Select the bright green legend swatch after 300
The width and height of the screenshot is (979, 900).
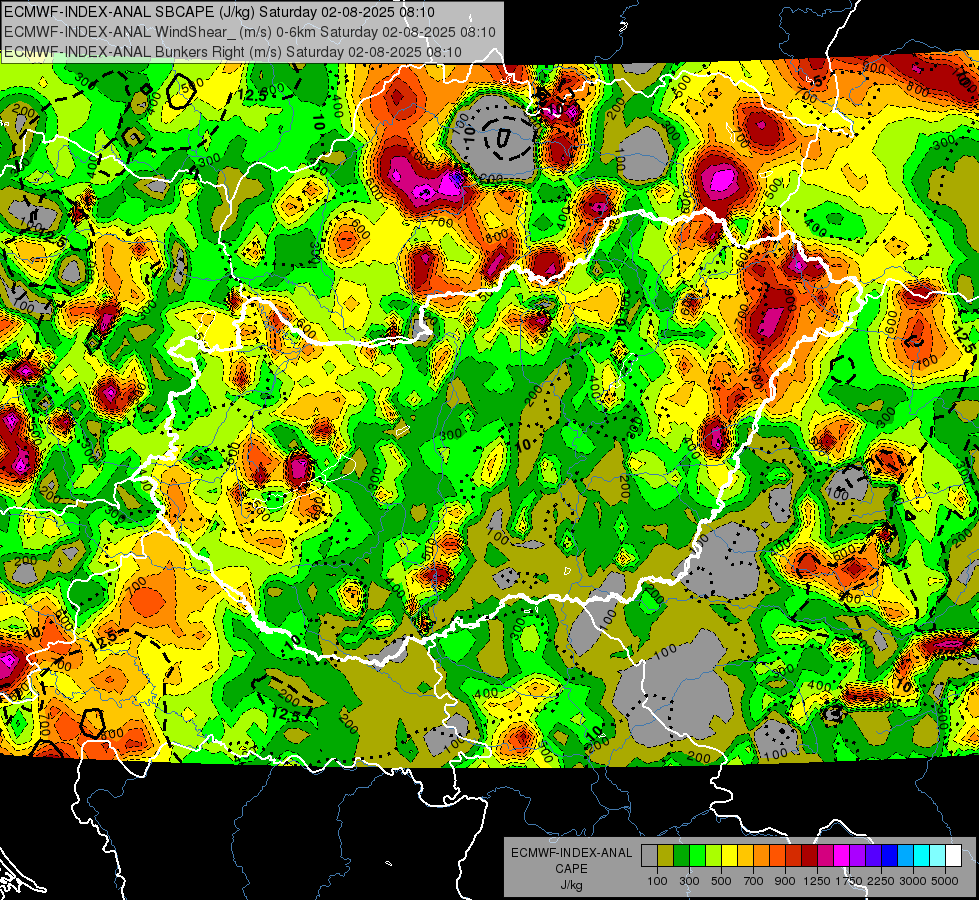697,856
